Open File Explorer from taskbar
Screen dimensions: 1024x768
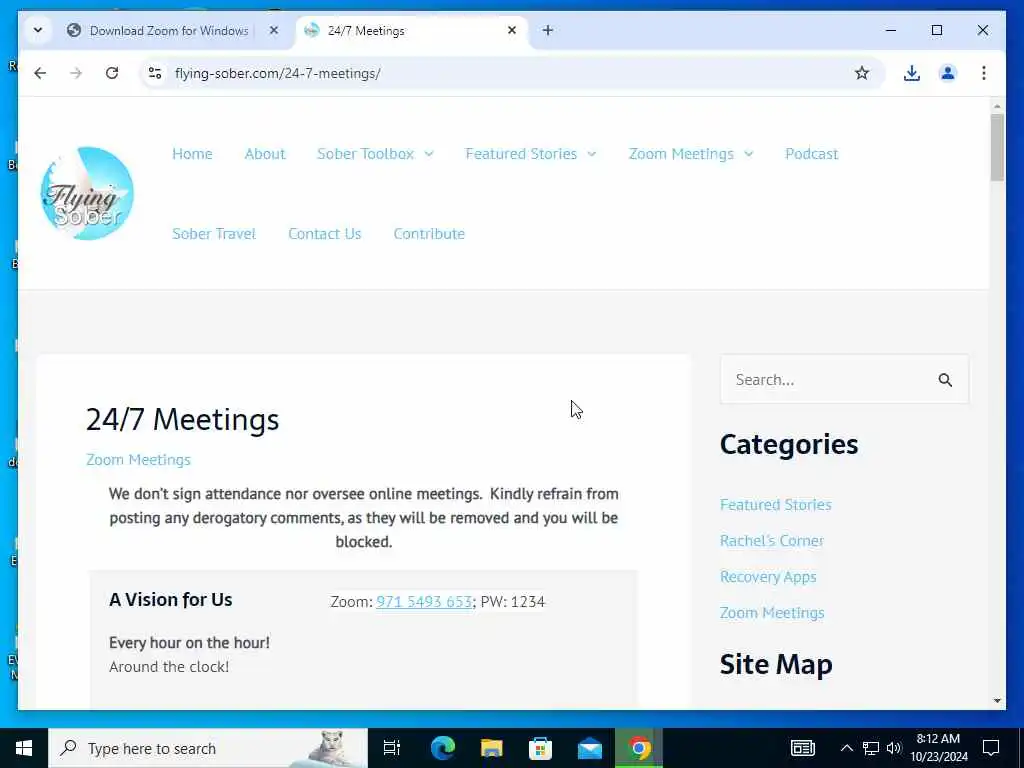click(x=491, y=748)
